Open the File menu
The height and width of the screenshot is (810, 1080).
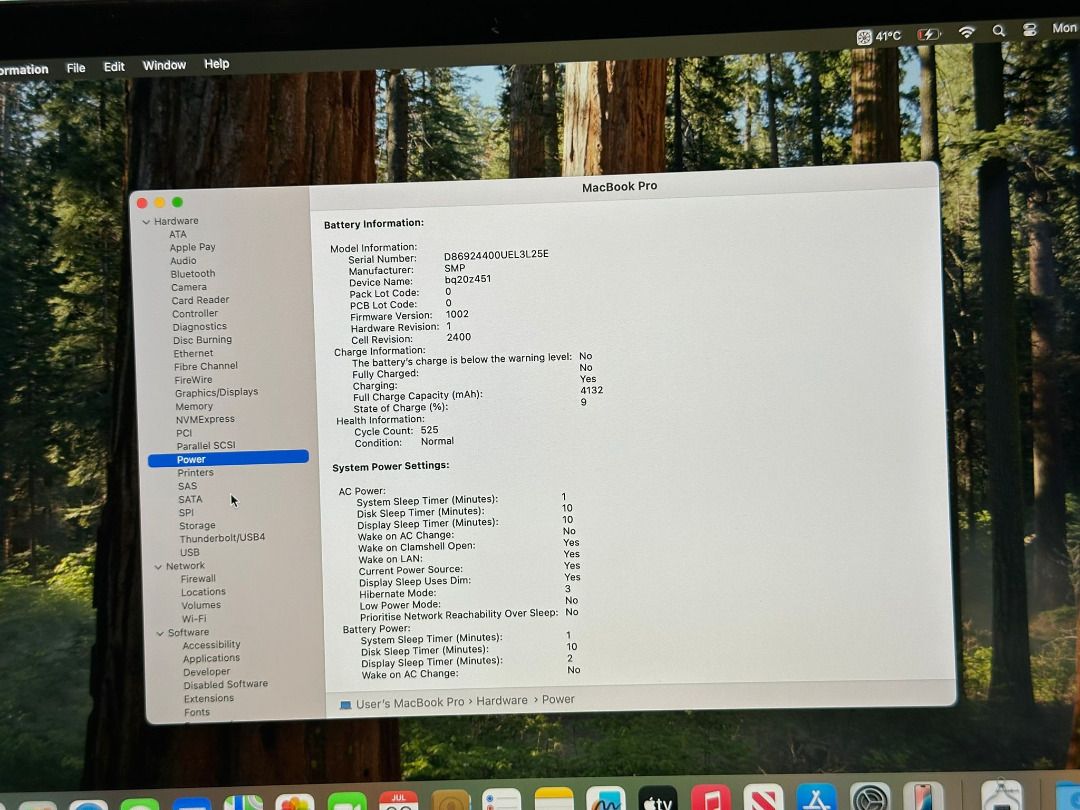pyautogui.click(x=76, y=68)
